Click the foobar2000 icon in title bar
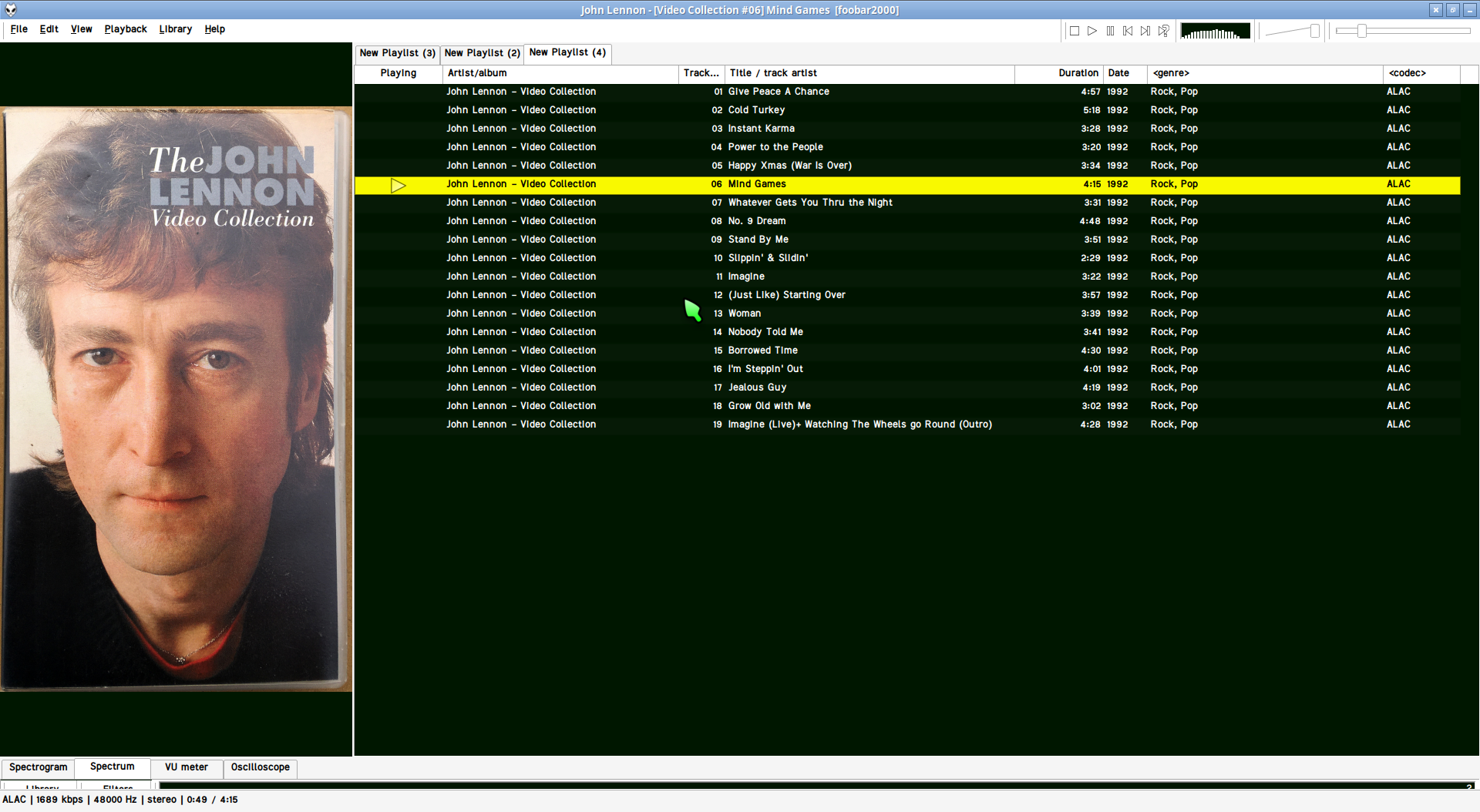This screenshot has width=1480, height=812. tap(11, 10)
